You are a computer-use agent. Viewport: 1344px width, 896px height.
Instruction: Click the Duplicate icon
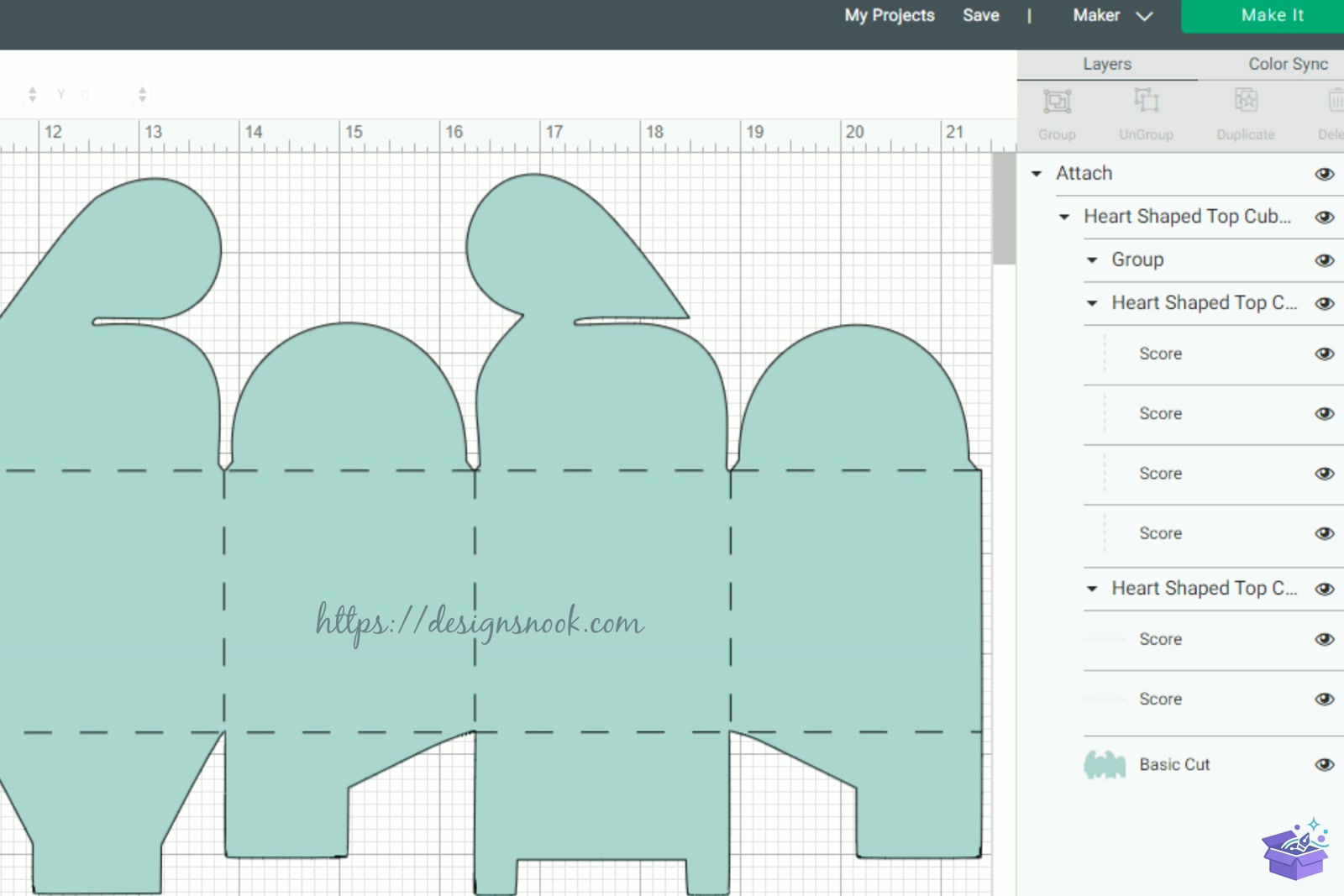tap(1246, 101)
